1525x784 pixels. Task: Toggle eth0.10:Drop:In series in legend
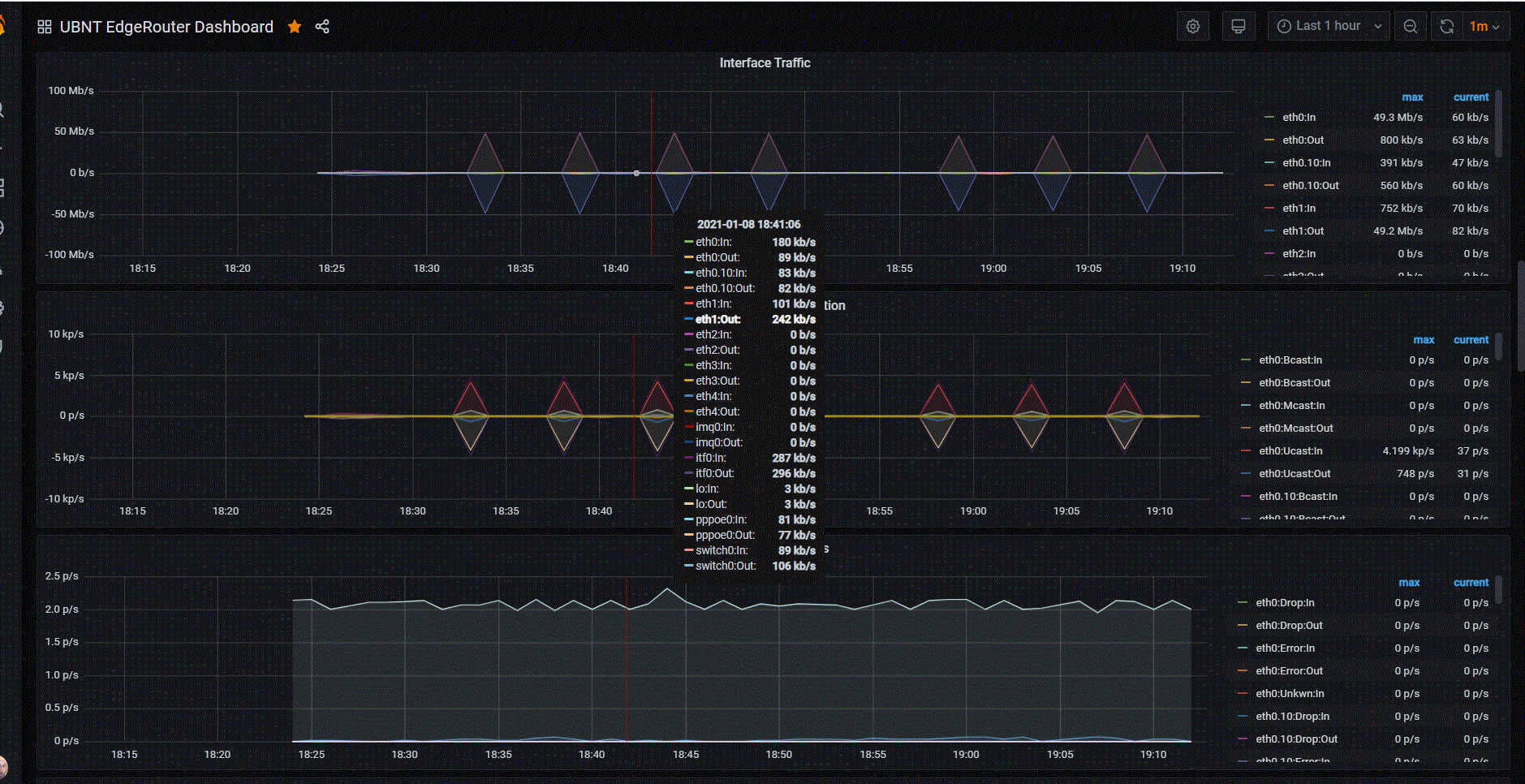[1292, 716]
